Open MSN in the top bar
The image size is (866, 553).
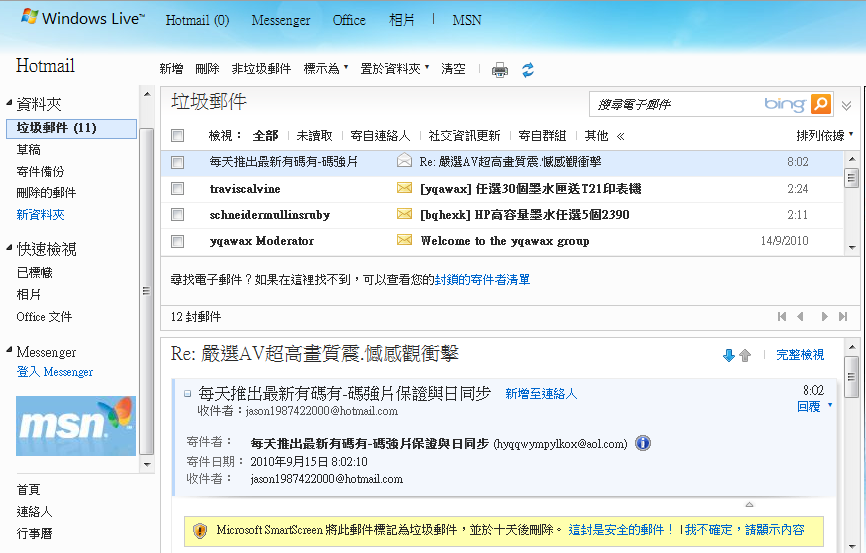[467, 20]
